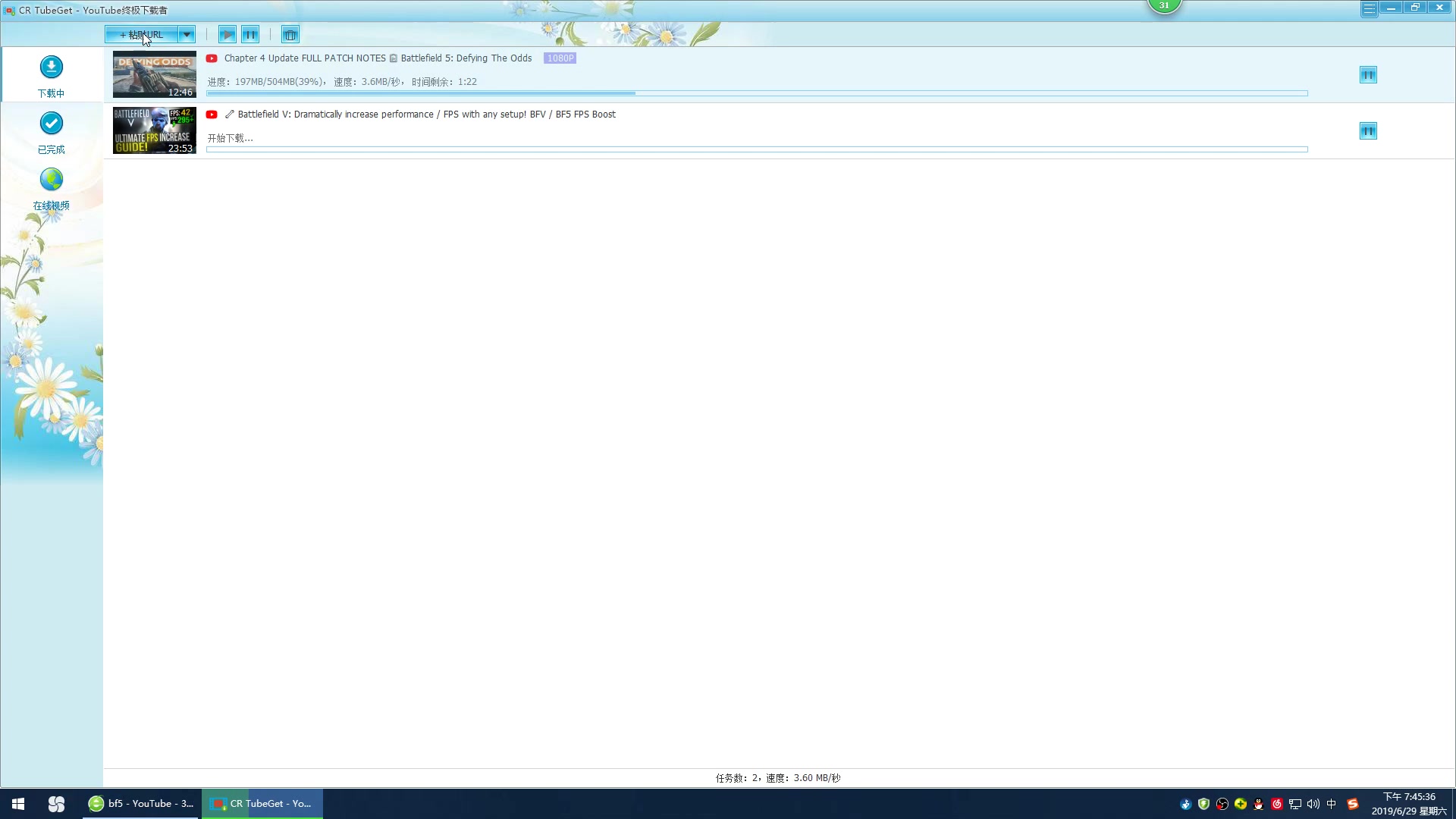Open the Online Video (在线视频) section

tap(52, 189)
